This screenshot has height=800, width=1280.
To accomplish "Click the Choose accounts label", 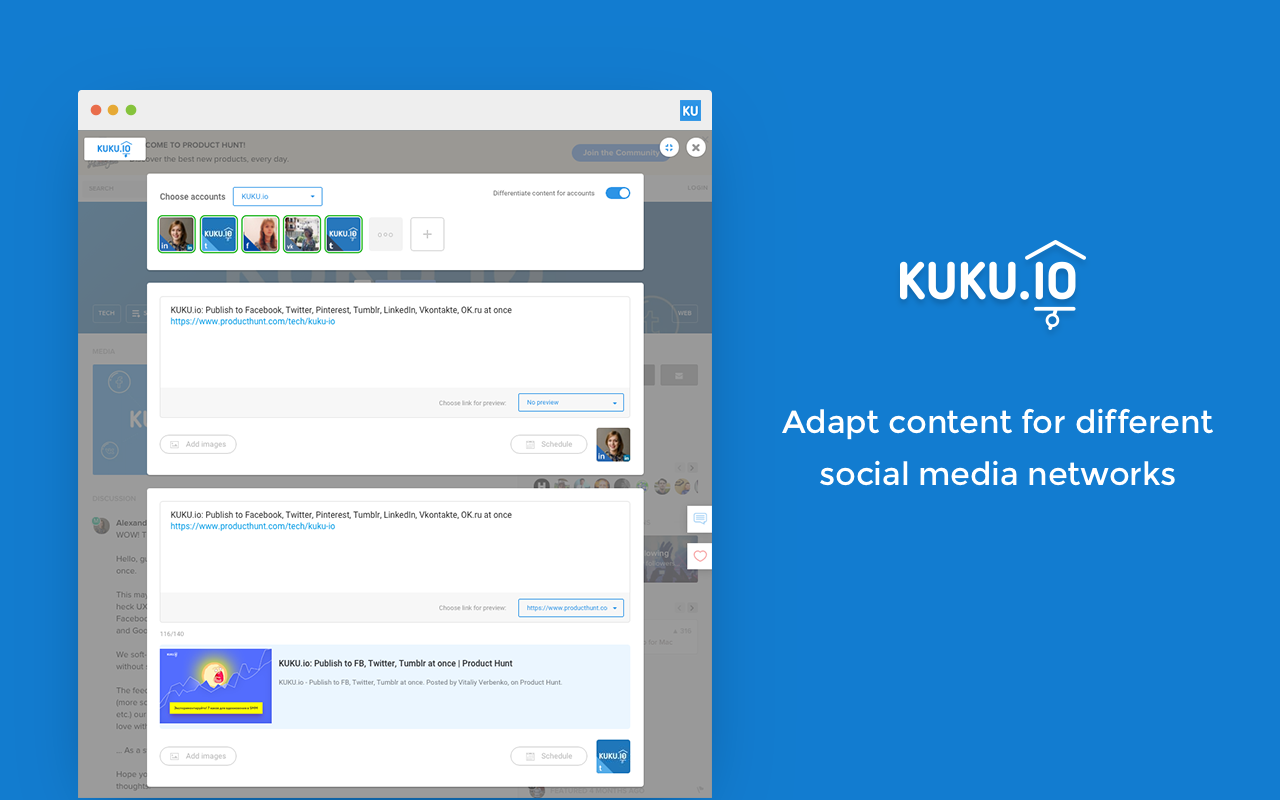I will pyautogui.click(x=193, y=197).
